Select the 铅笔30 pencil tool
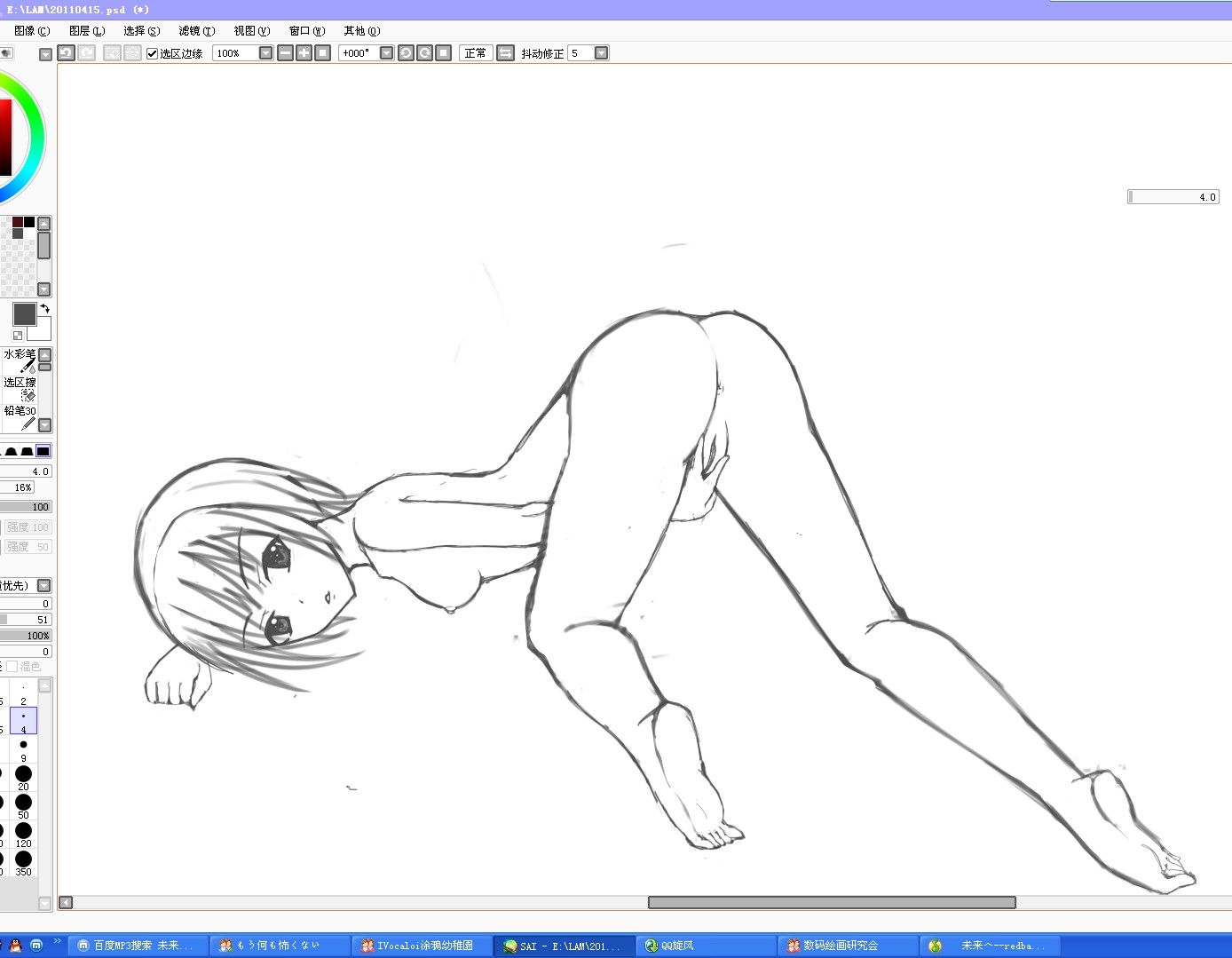Image resolution: width=1232 pixels, height=958 pixels. coord(20,417)
